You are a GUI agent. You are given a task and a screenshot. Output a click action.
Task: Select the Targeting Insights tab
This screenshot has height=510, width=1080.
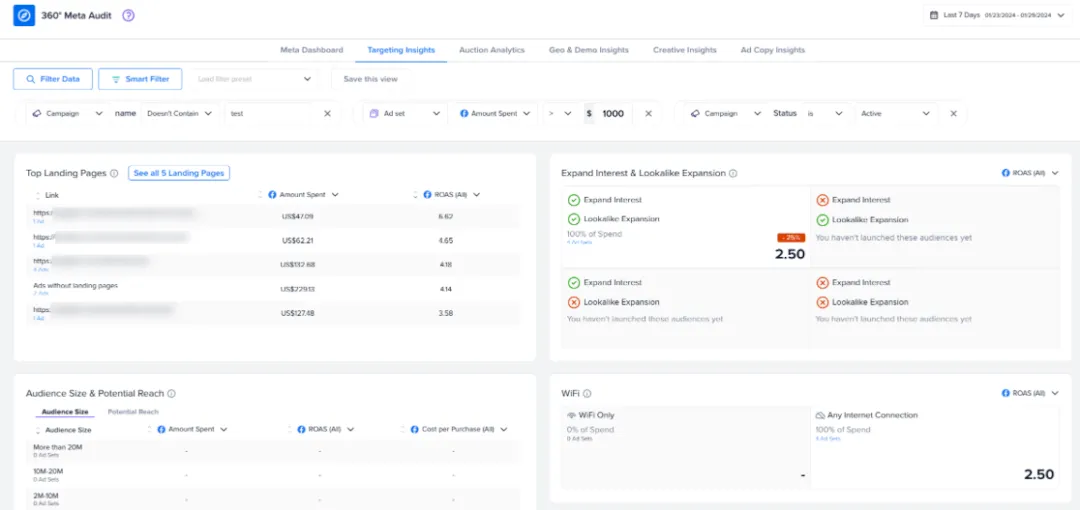click(x=401, y=50)
